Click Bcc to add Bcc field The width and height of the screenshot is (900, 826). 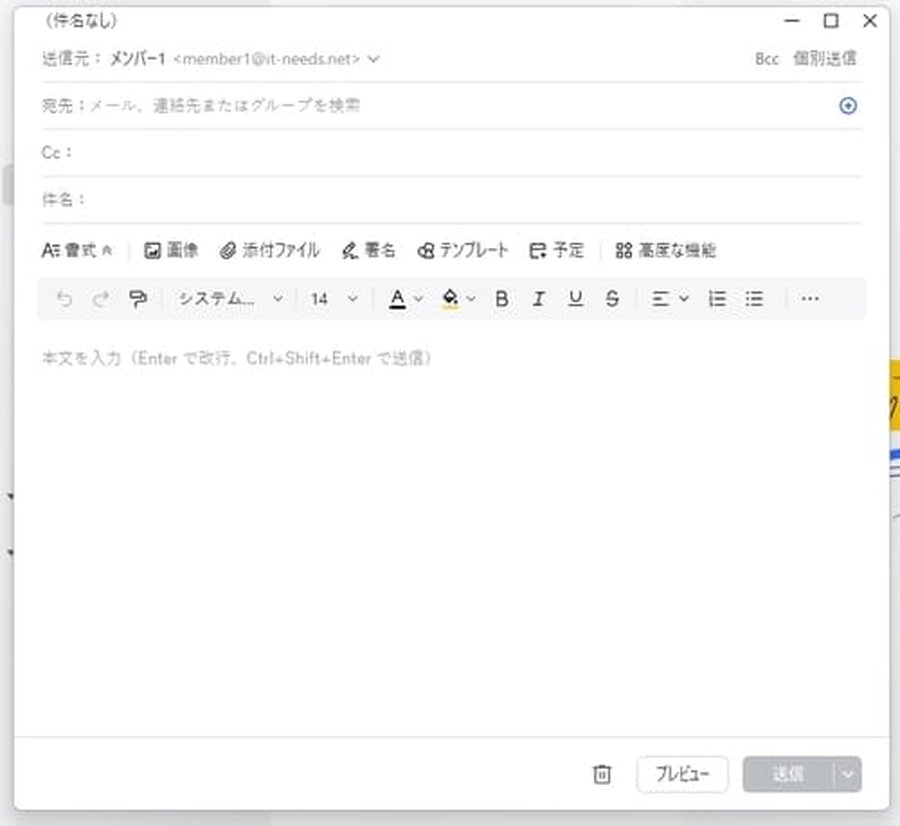[766, 59]
